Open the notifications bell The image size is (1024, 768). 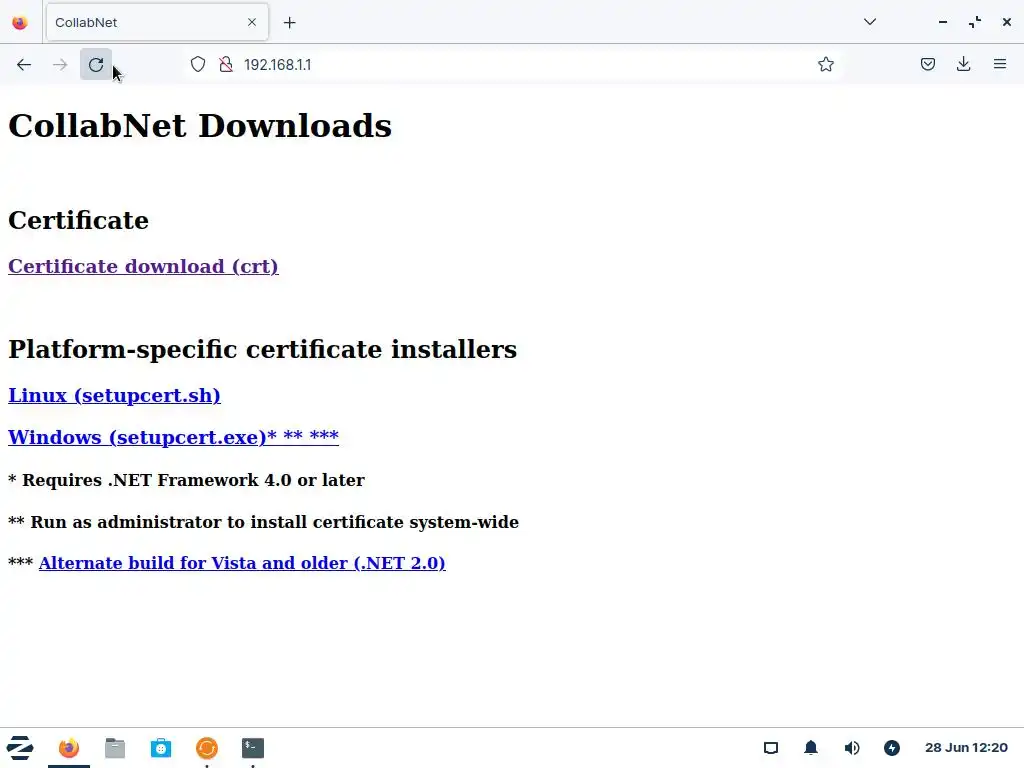click(810, 748)
